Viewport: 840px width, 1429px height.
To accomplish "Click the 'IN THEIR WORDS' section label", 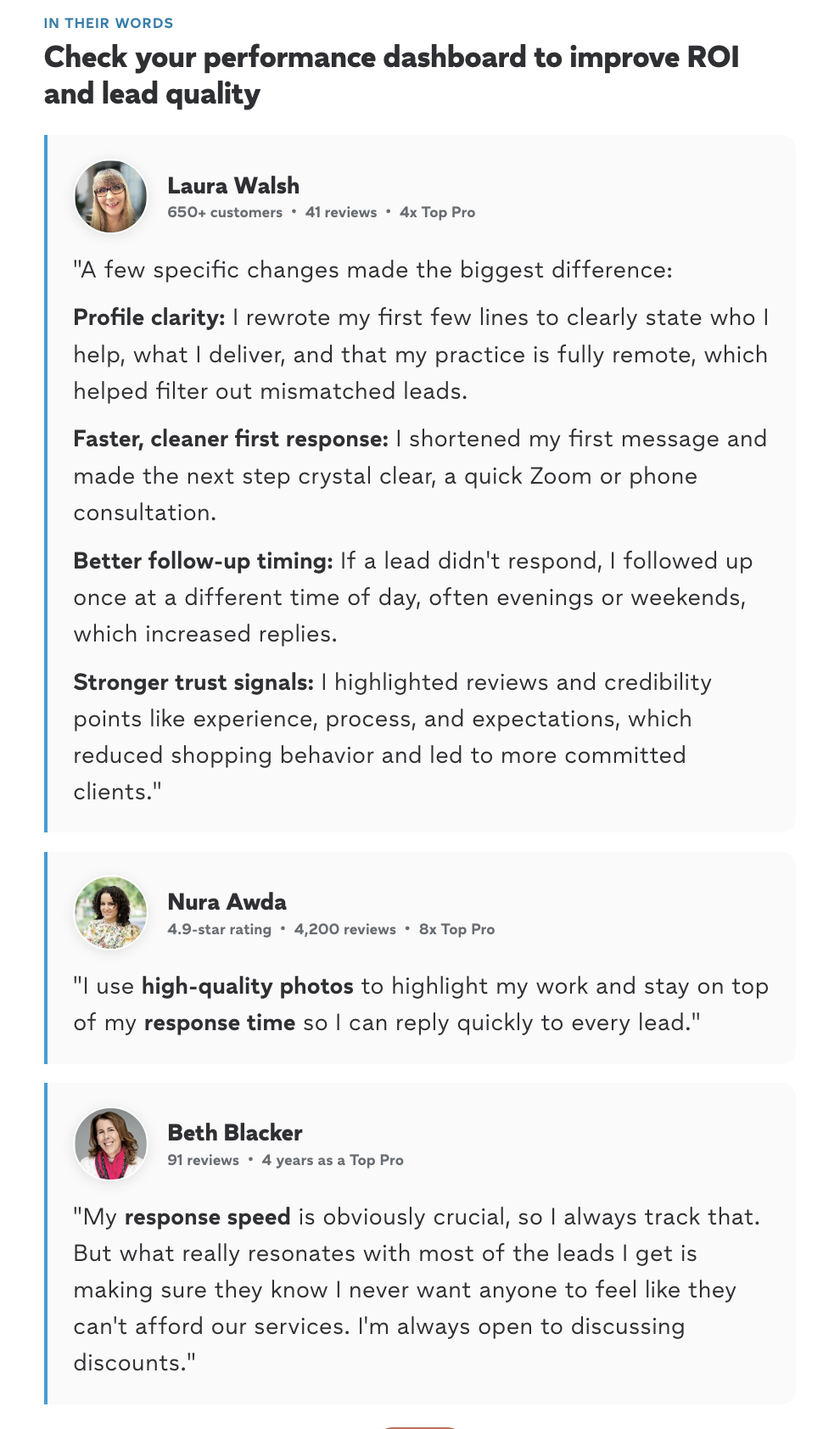I will (109, 23).
